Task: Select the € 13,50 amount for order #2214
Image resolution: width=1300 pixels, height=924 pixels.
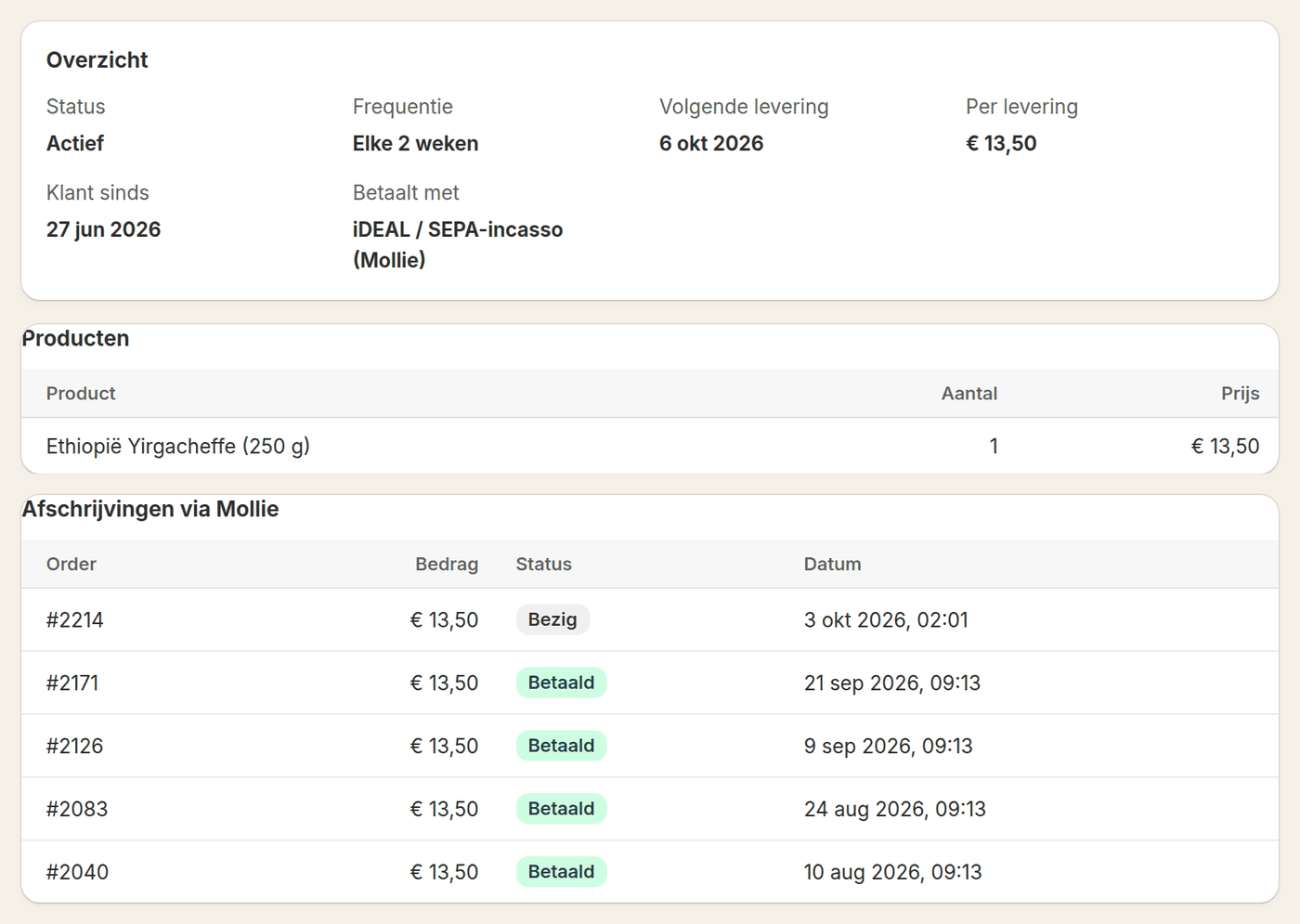Action: click(x=445, y=620)
